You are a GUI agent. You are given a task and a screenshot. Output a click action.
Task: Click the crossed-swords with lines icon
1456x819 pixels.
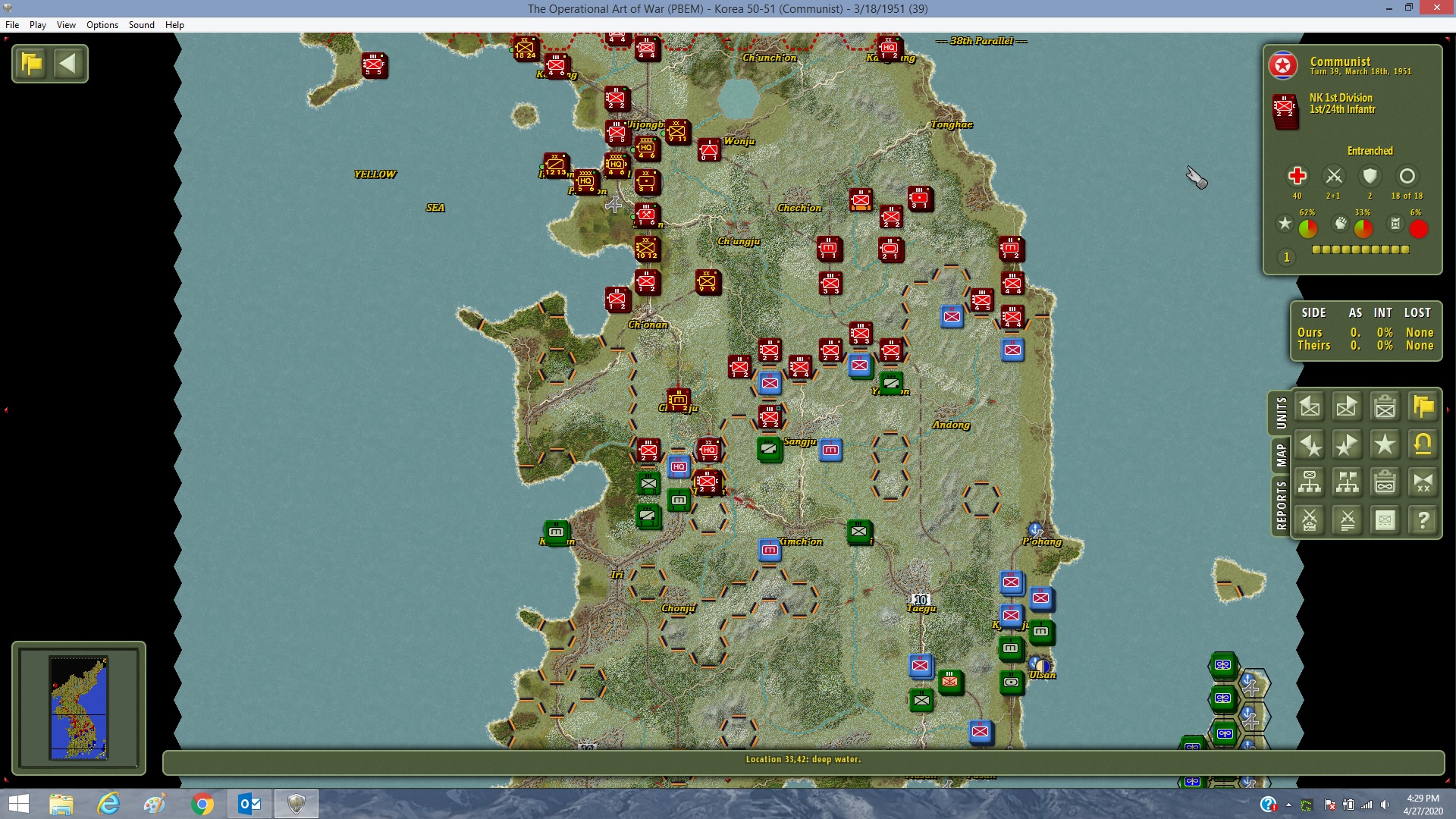coord(1348,520)
